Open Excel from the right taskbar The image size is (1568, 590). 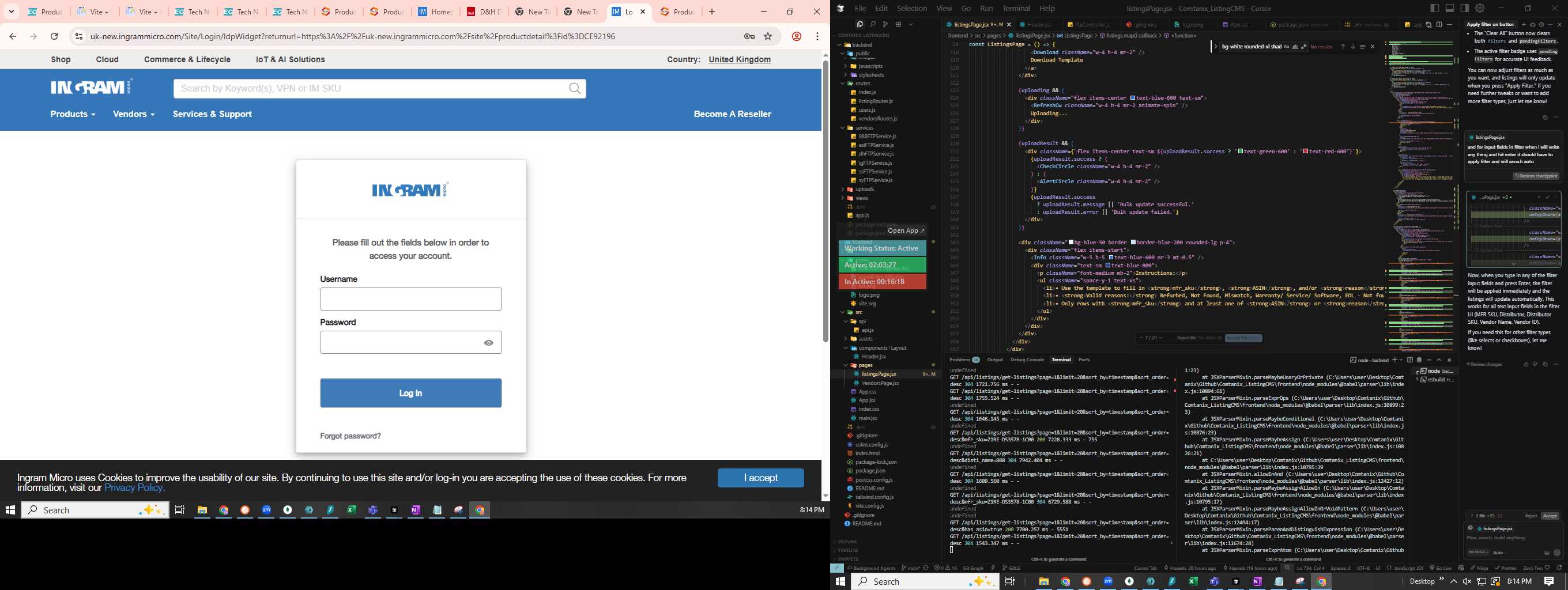pyautogui.click(x=1193, y=581)
